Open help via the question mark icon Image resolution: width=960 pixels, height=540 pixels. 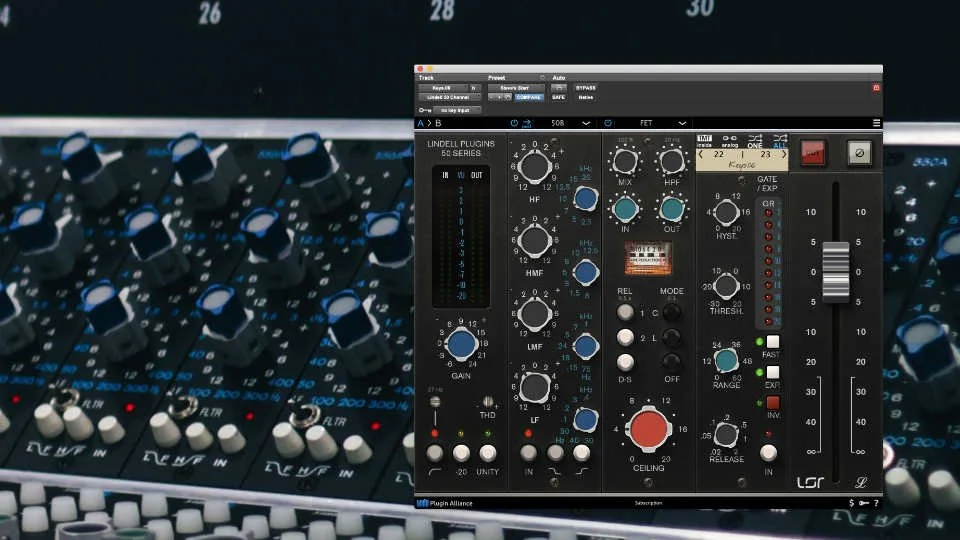tap(876, 503)
